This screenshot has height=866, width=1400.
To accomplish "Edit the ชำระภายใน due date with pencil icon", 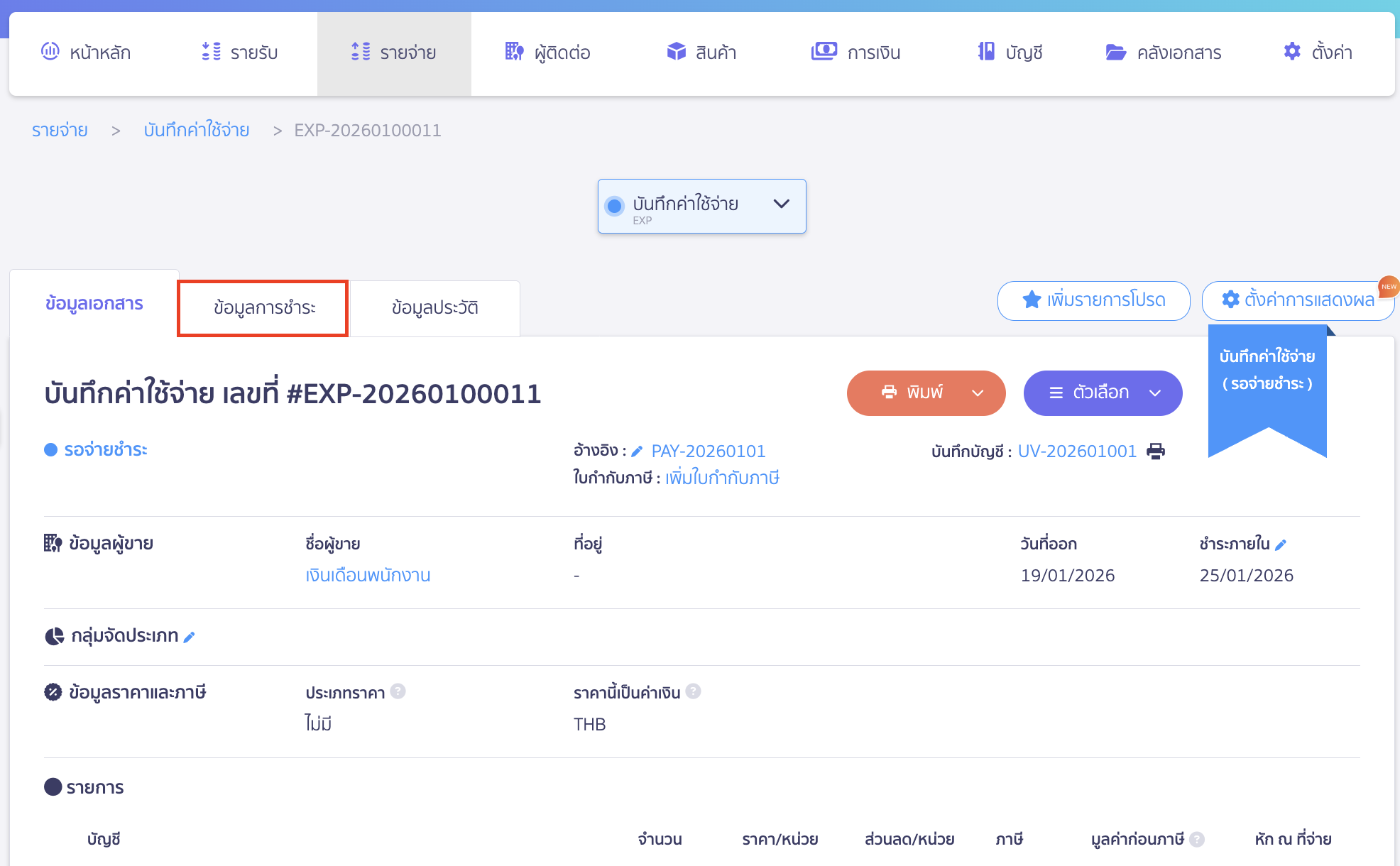I will [1281, 544].
